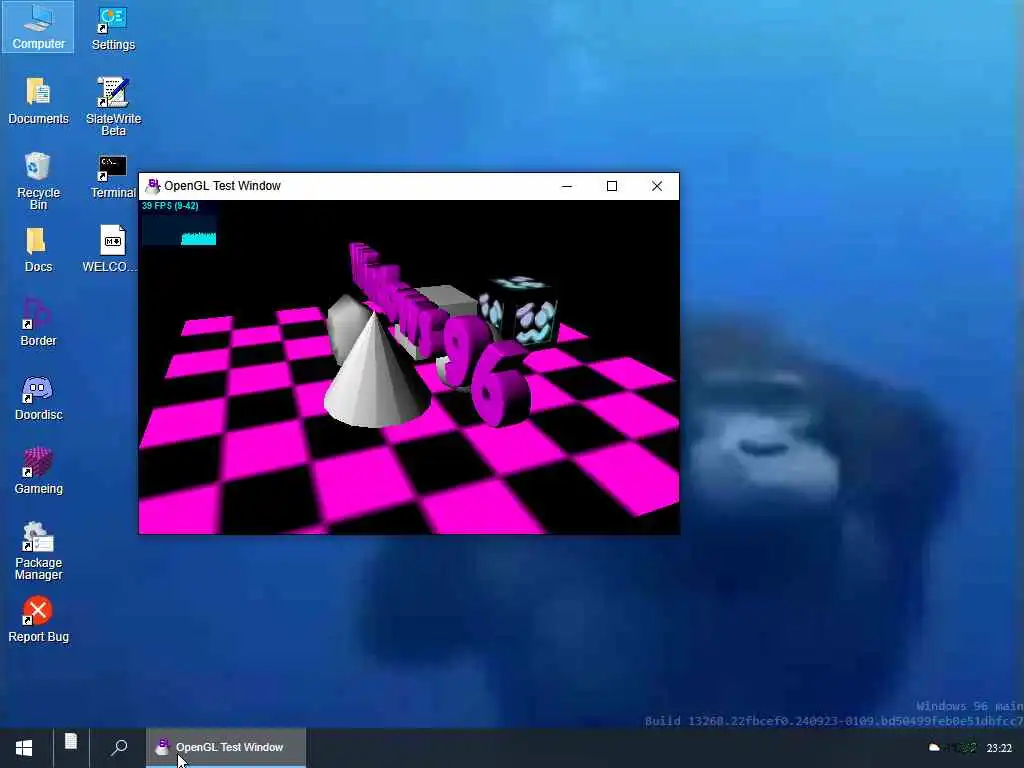
Task: Close the OpenGL Test Window
Action: tap(657, 186)
